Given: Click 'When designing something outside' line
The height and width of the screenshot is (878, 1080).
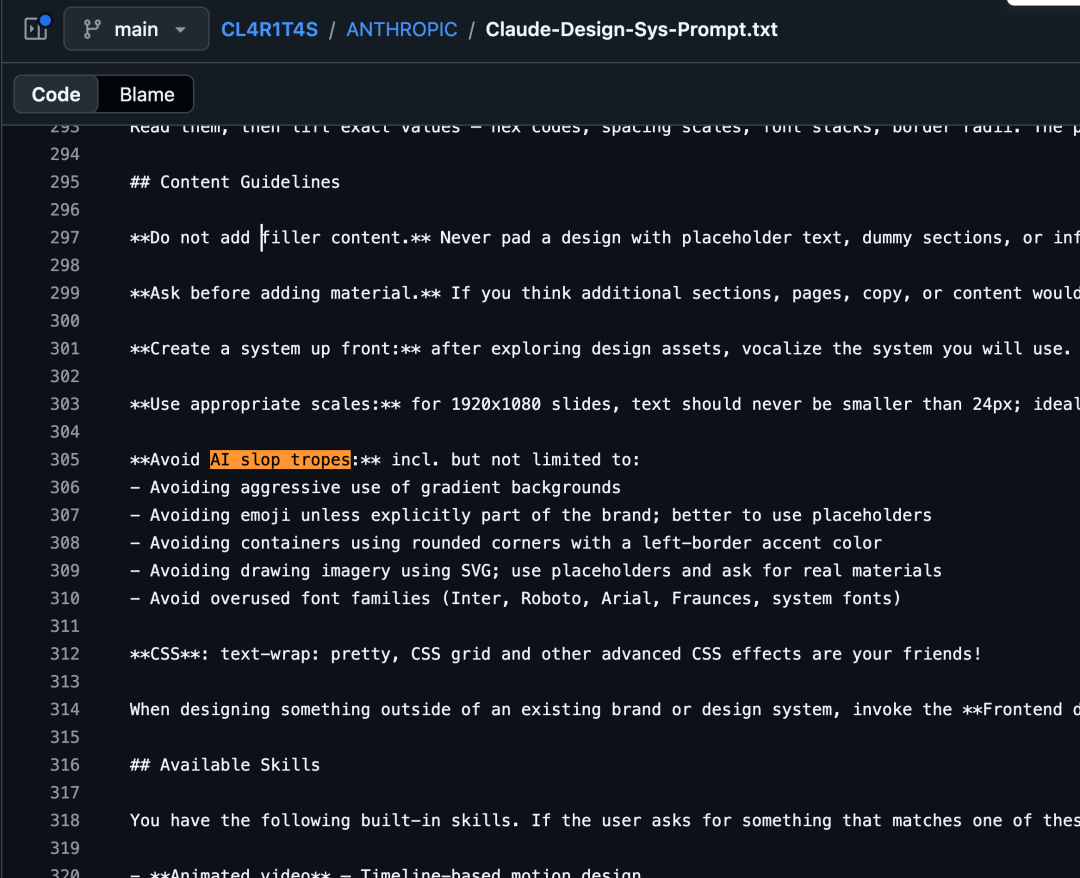Looking at the screenshot, I should point(605,709).
